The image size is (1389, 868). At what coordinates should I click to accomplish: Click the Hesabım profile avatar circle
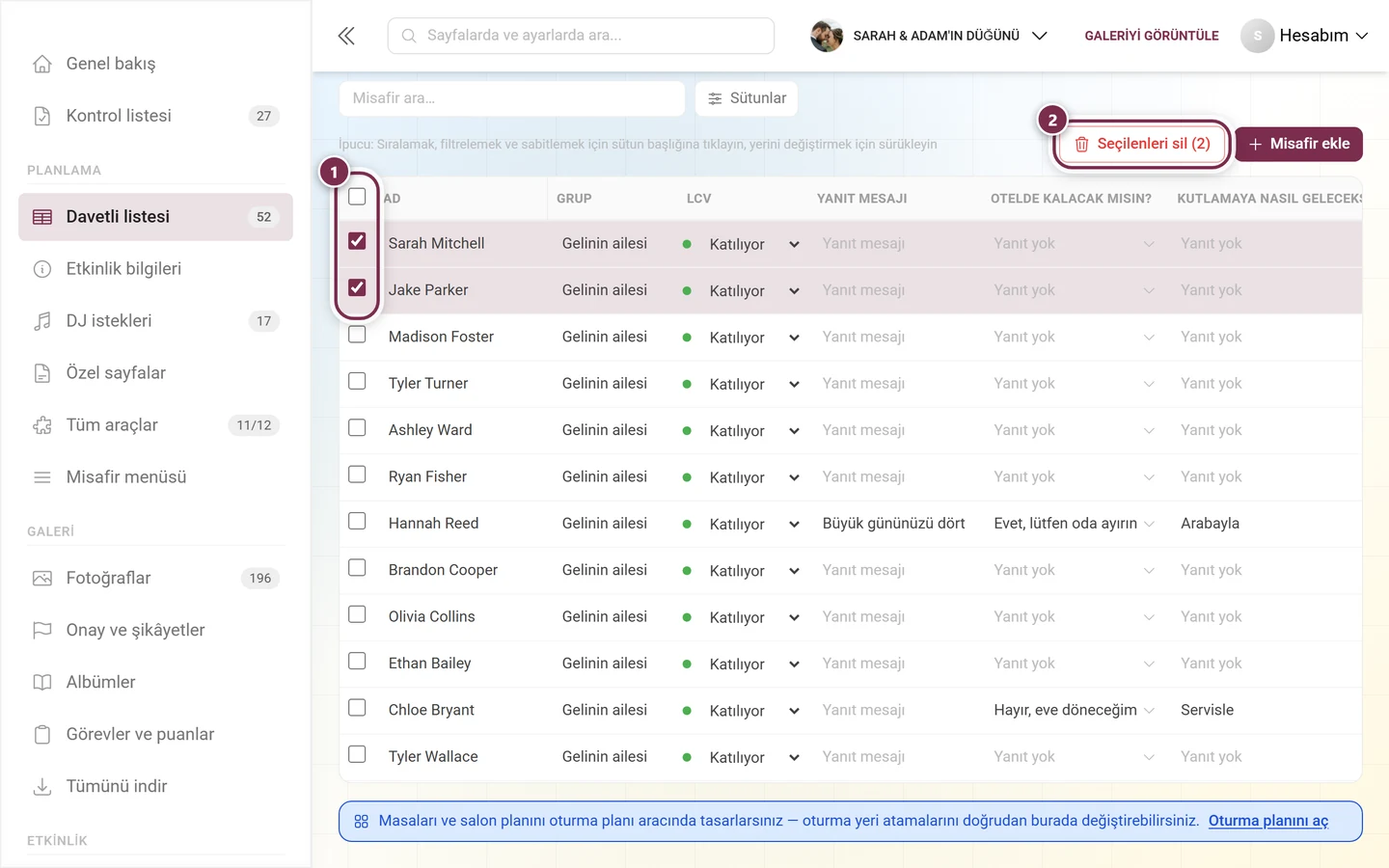click(1257, 36)
